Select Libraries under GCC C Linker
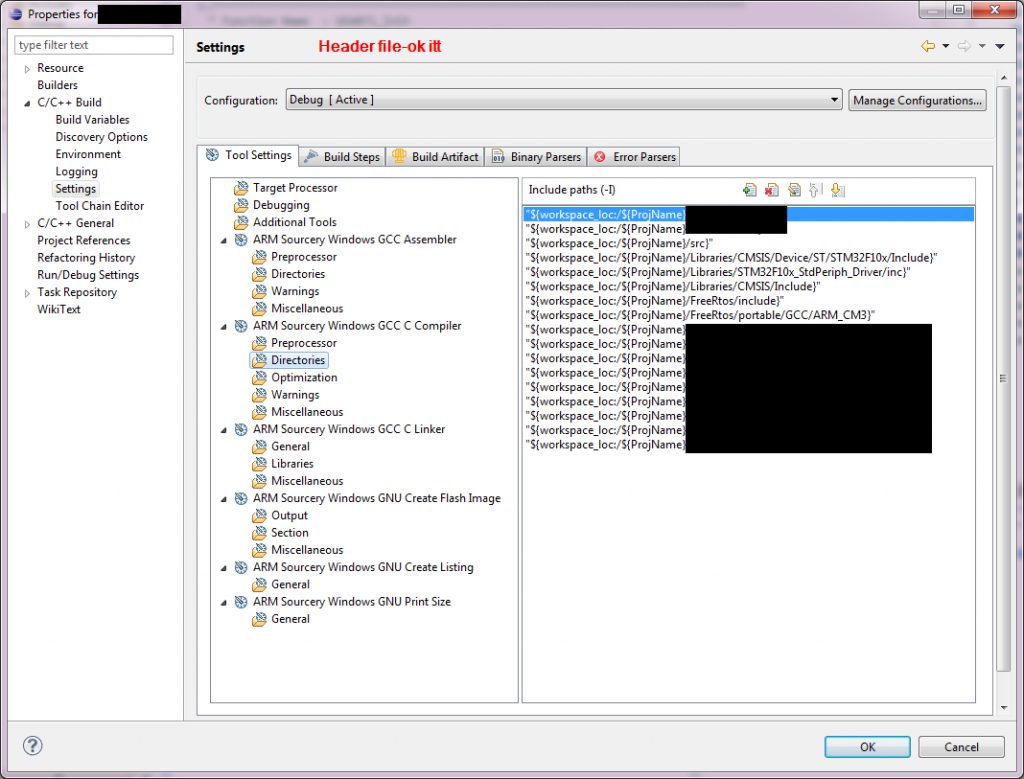 coord(292,464)
